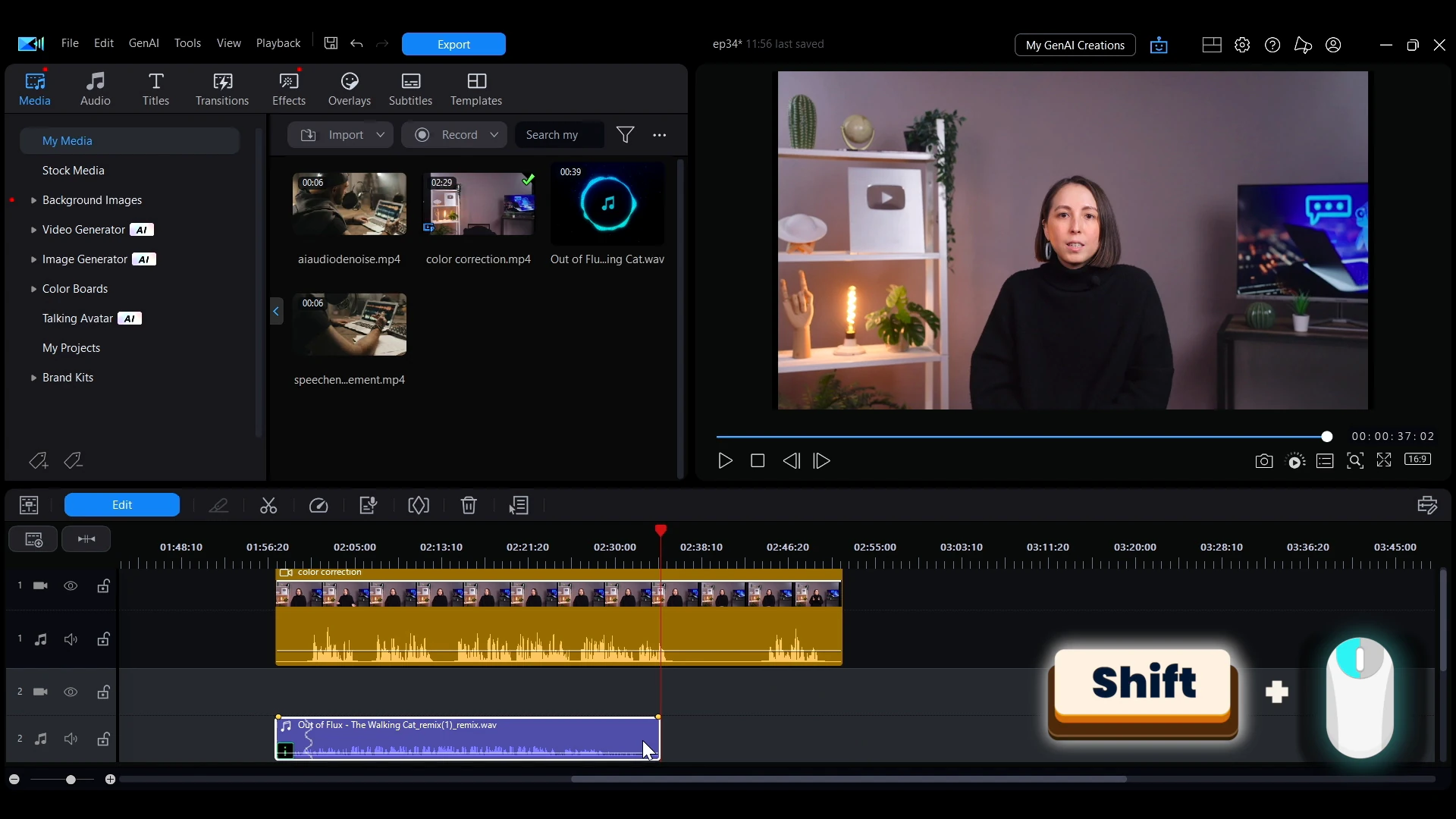
Task: Expand Image Generator tree item
Action: [33, 260]
